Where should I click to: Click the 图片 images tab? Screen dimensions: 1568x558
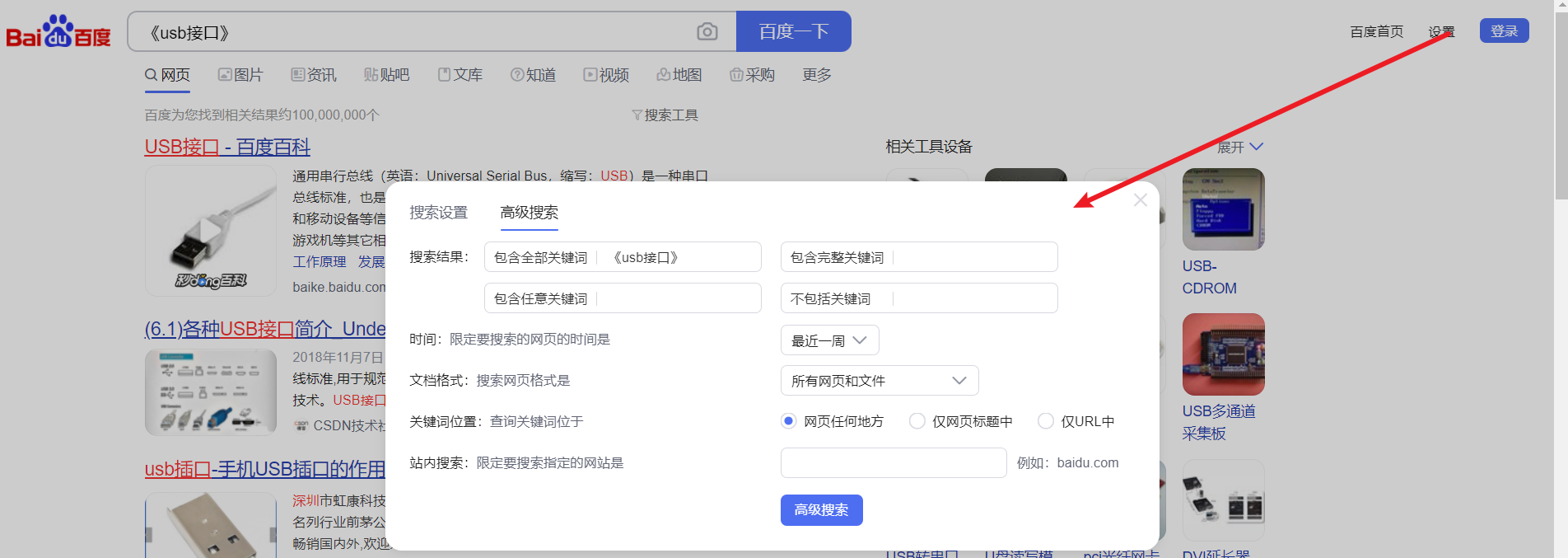click(240, 75)
